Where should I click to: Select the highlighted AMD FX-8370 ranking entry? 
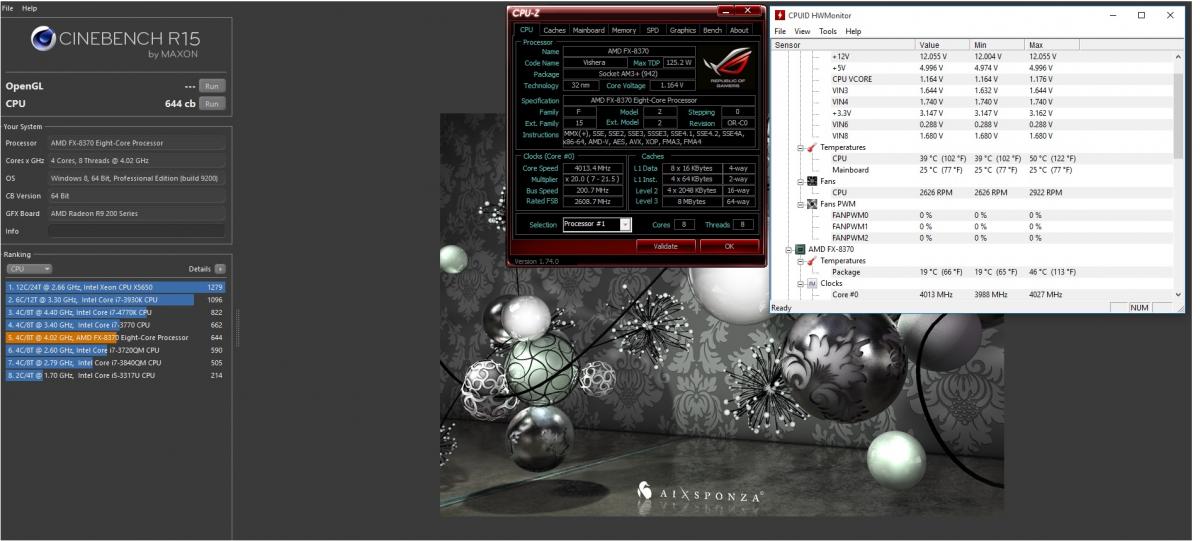tap(115, 338)
